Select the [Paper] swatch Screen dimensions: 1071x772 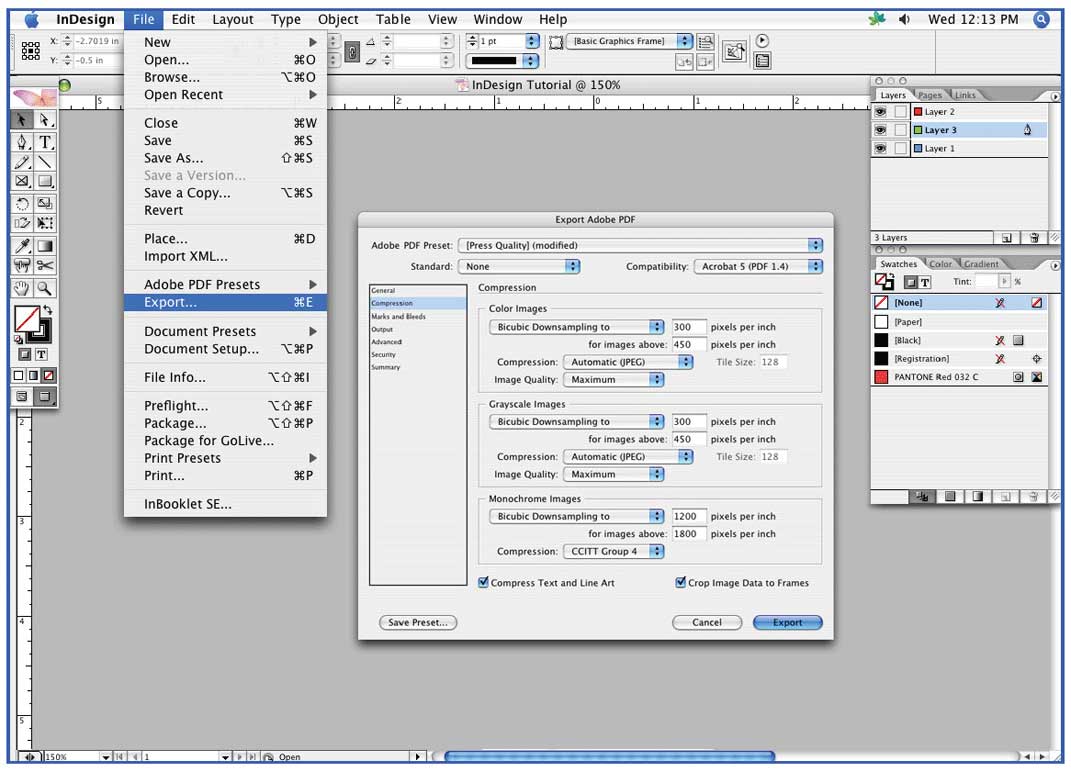point(960,322)
